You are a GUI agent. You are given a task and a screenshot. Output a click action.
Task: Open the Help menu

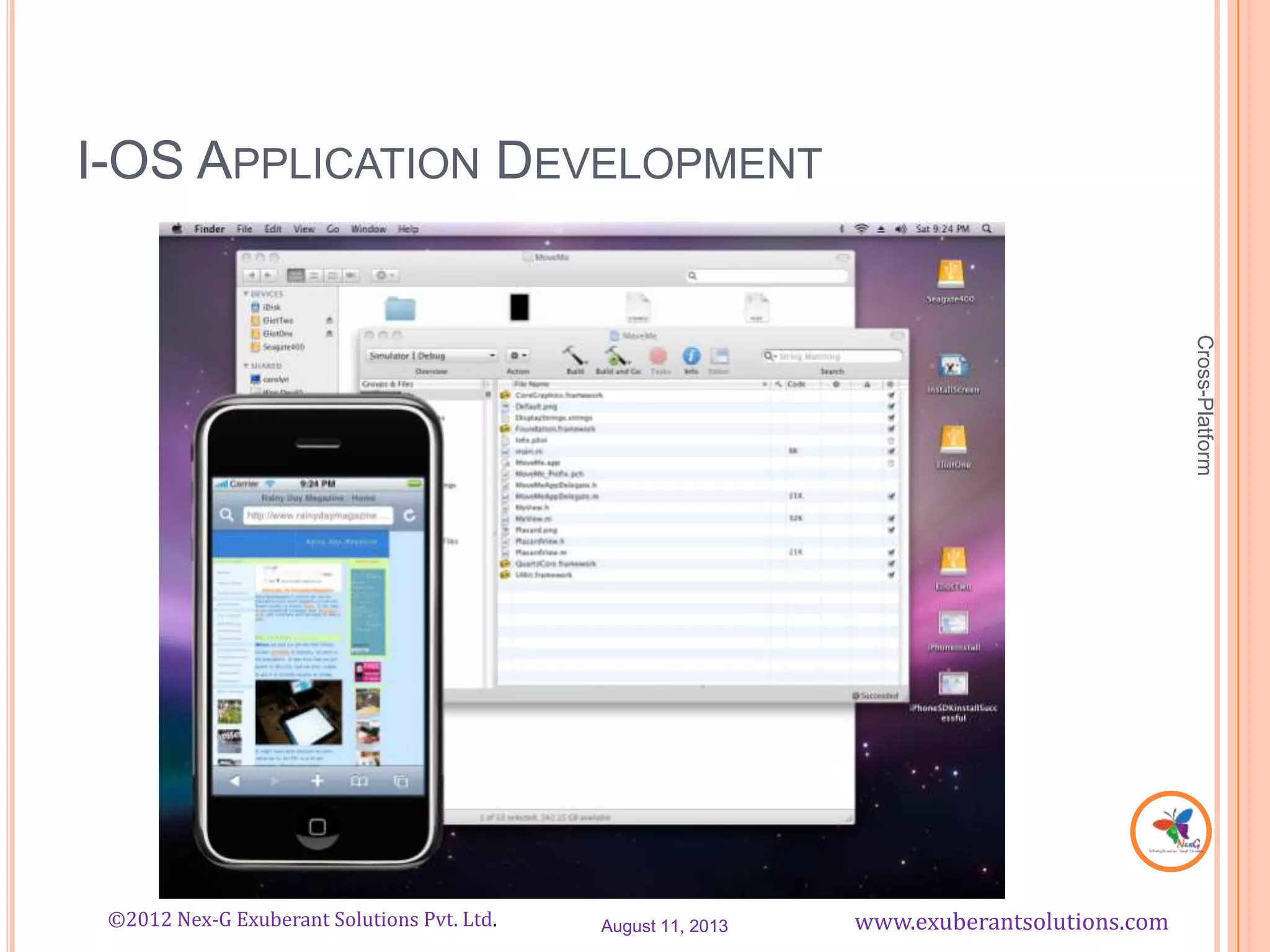click(x=408, y=229)
